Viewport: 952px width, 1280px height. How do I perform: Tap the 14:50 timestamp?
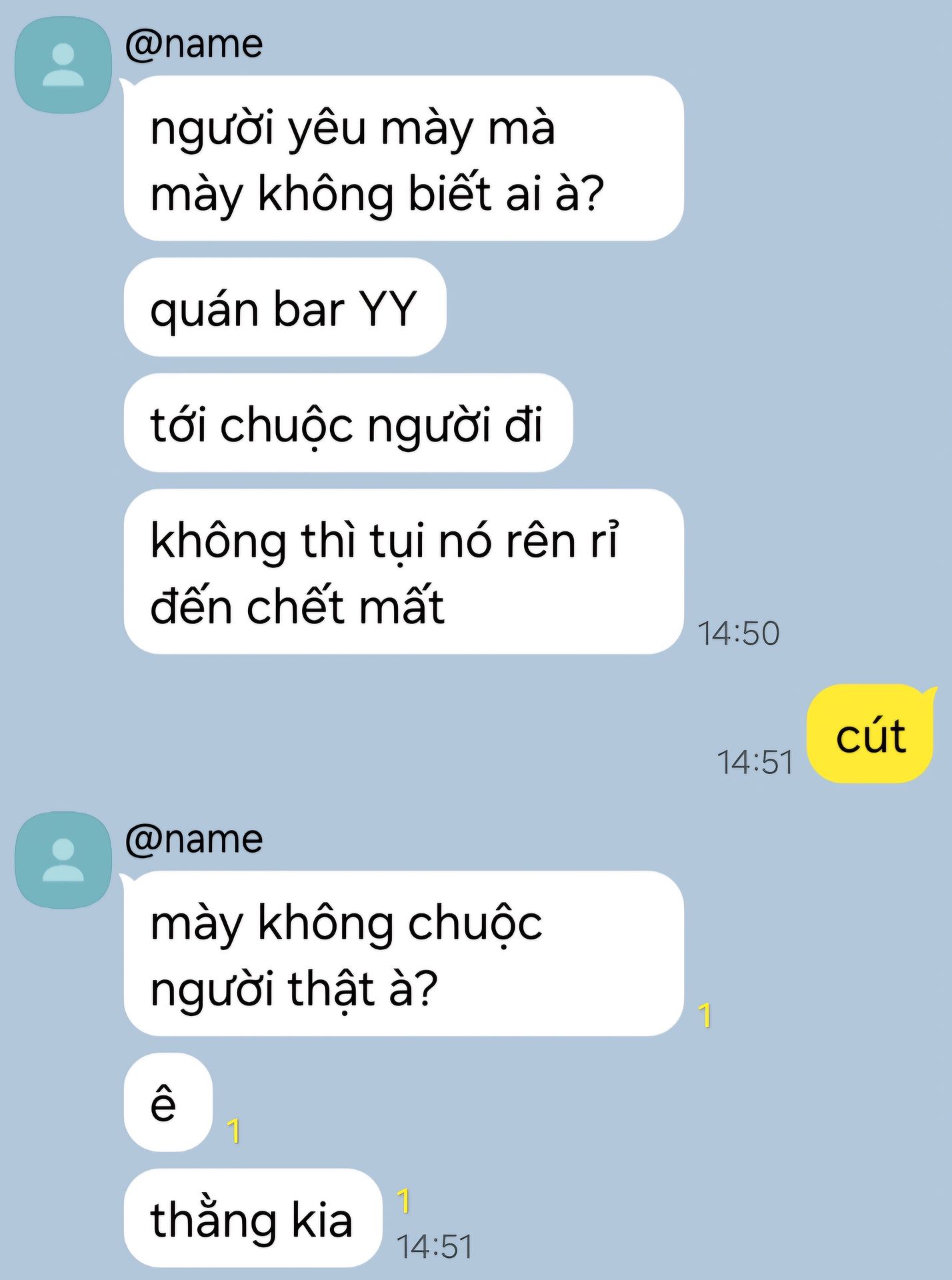click(738, 633)
